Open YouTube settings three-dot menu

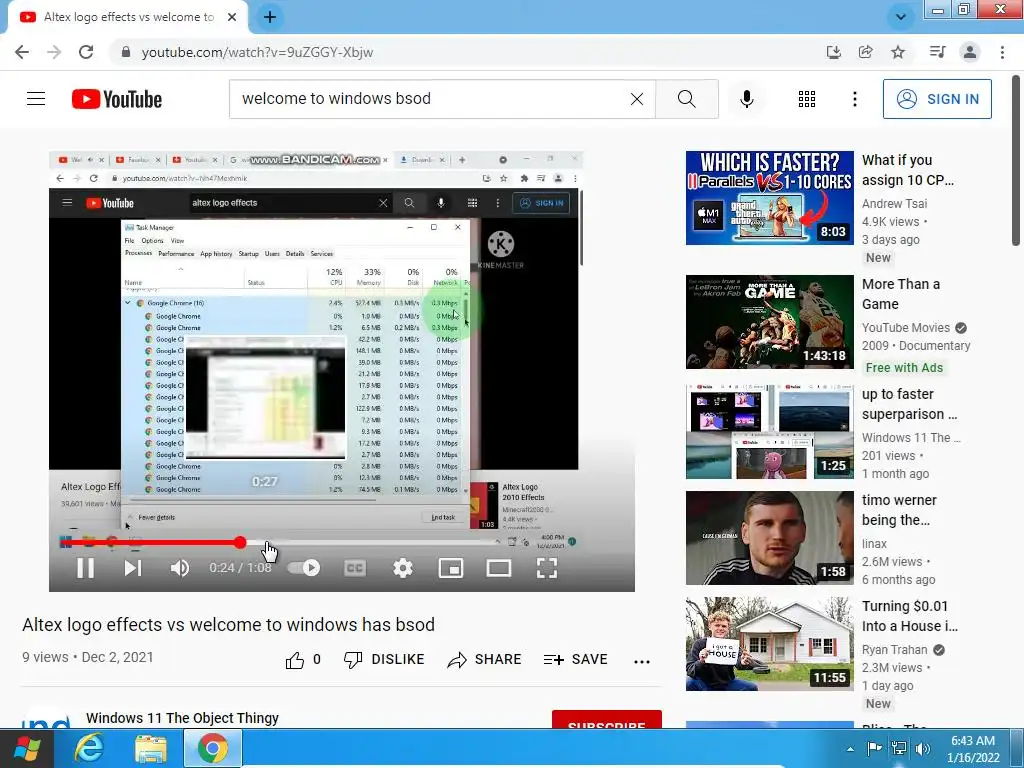[854, 99]
